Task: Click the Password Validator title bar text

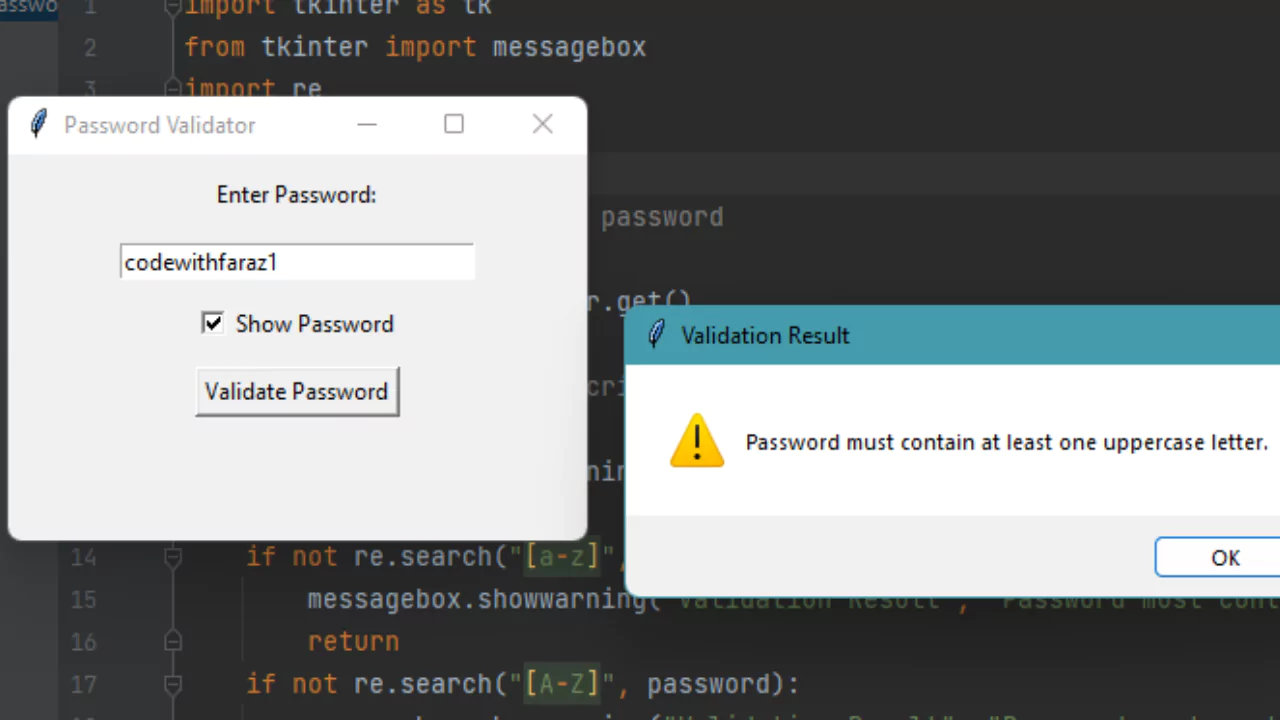Action: [159, 124]
